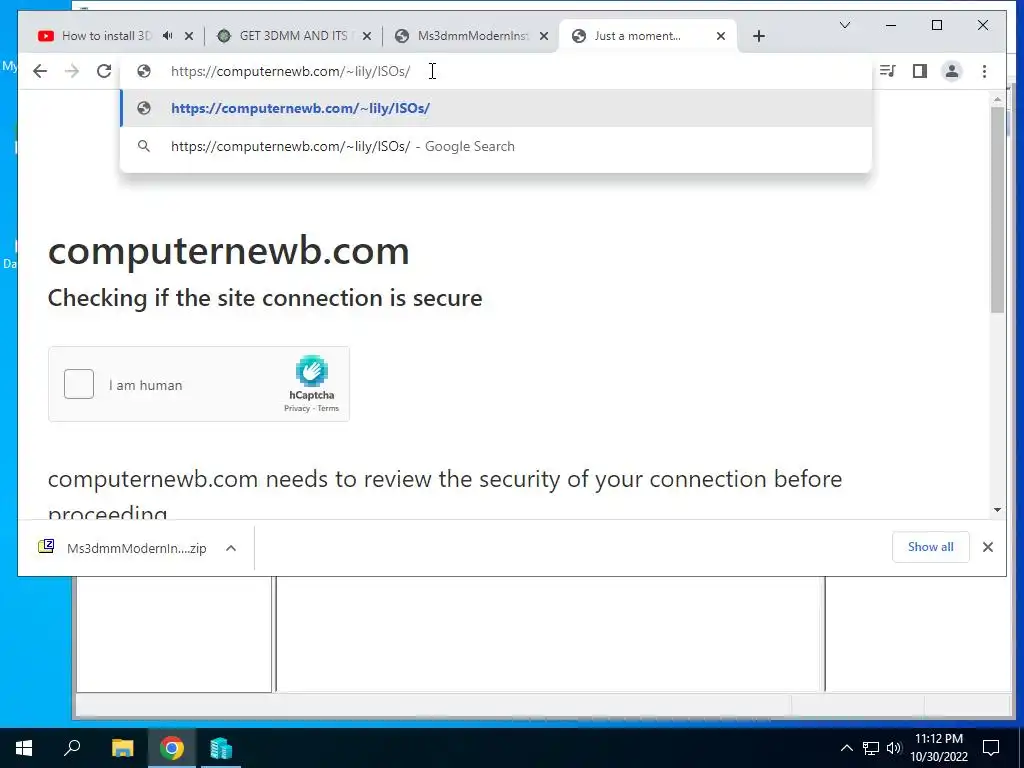Screen dimensions: 1024x768
Task: Open a new tab with plus button
Action: pyautogui.click(x=758, y=36)
